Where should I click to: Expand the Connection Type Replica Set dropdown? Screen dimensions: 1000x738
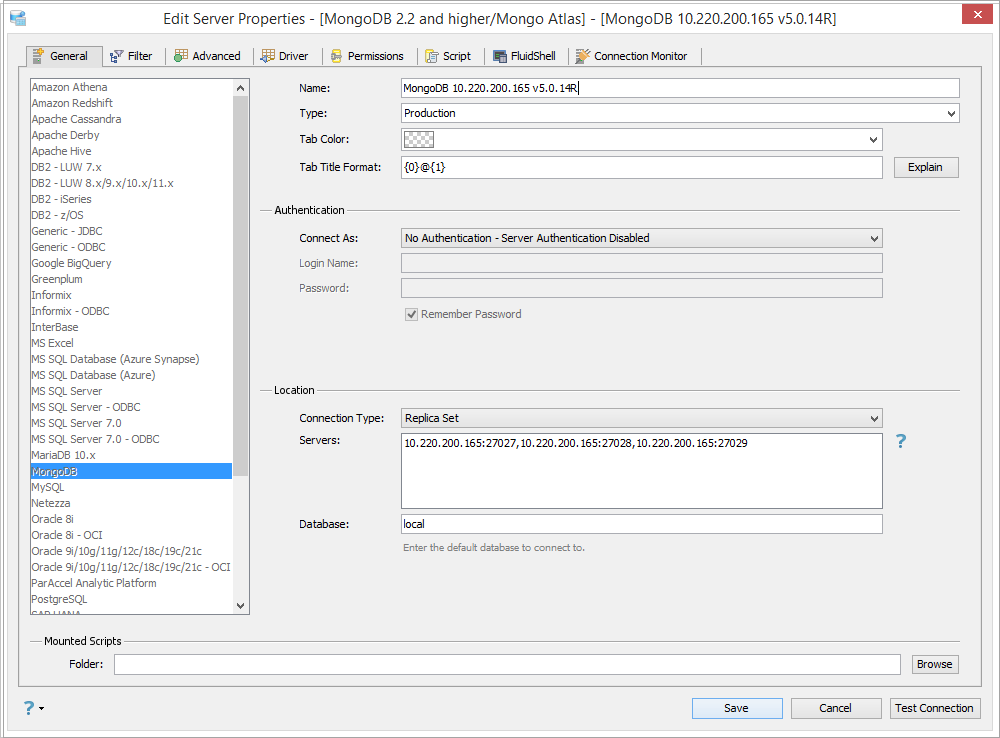click(x=642, y=418)
